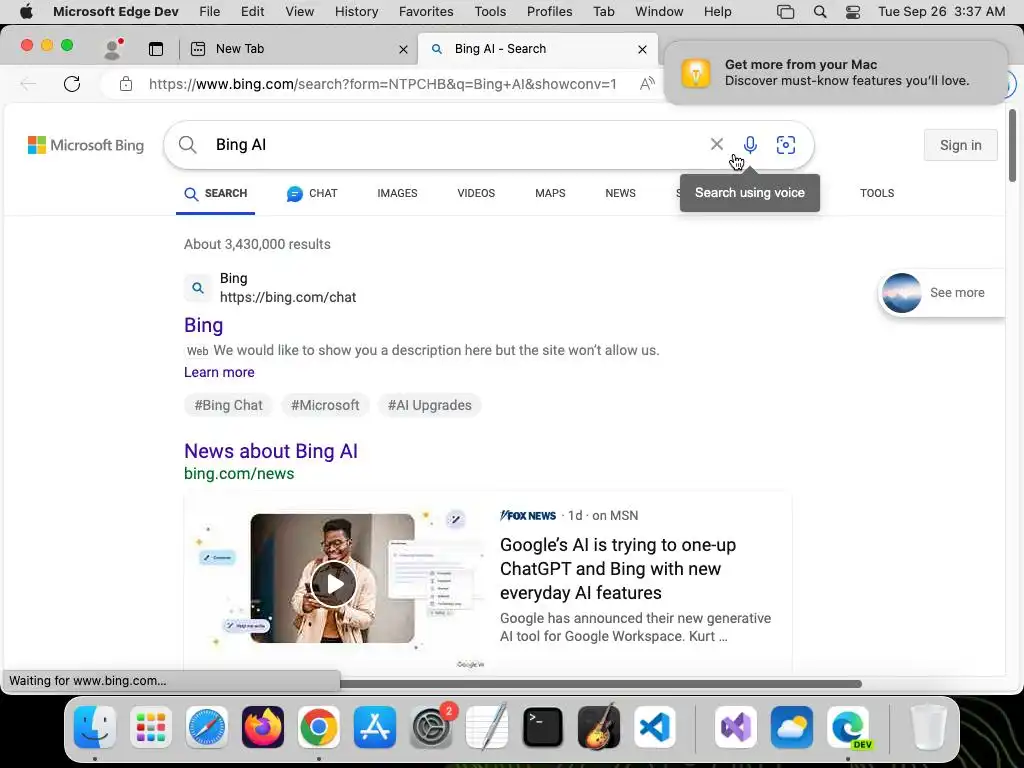Click the Learn more link
This screenshot has height=768, width=1024.
(219, 372)
